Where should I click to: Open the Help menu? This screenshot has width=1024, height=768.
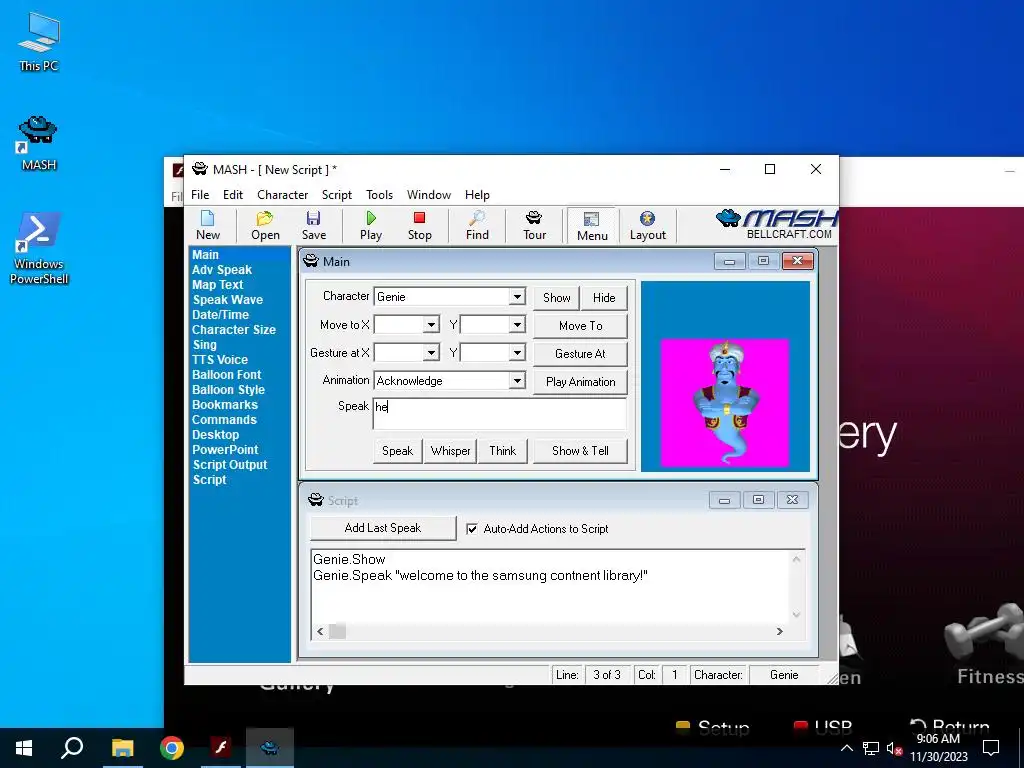477,195
